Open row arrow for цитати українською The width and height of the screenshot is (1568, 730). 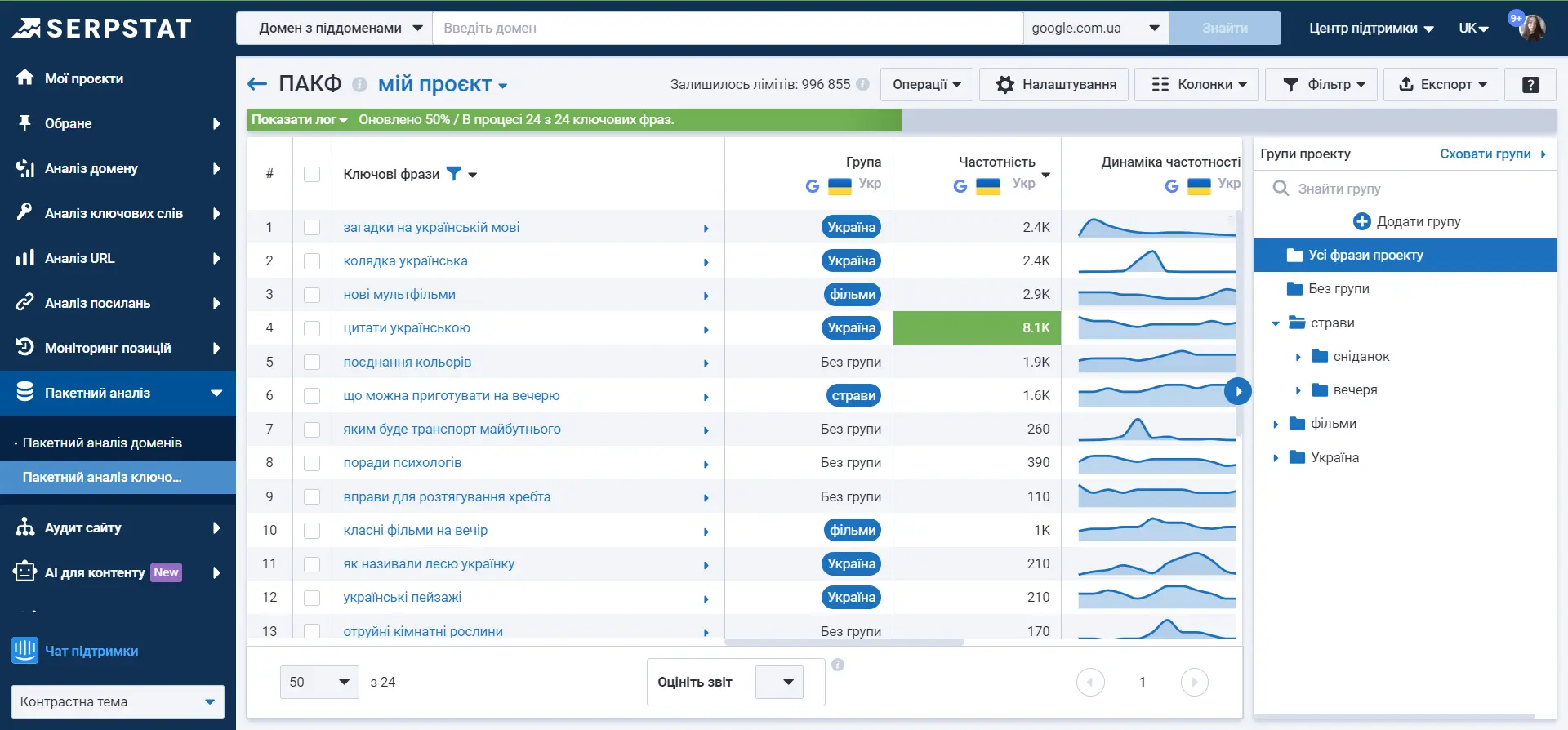pos(706,329)
